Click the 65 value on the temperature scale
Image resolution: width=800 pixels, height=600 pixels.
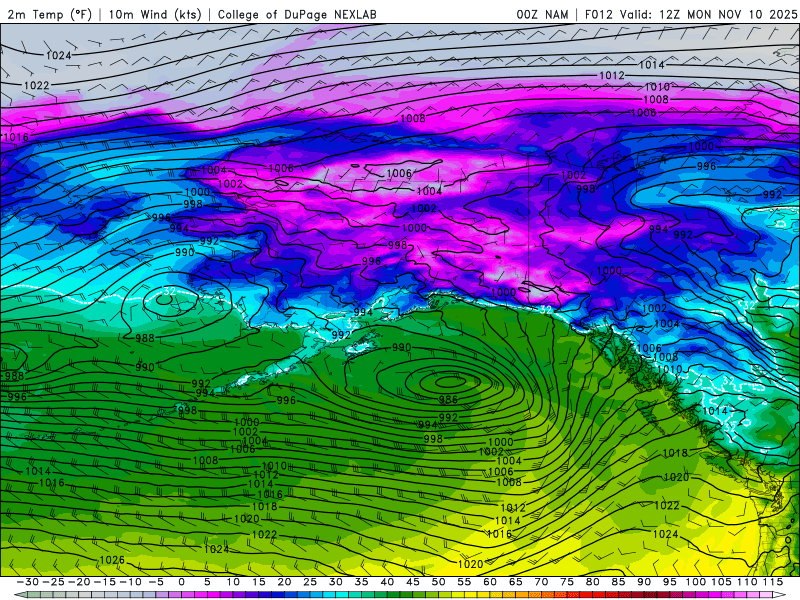coord(515,582)
